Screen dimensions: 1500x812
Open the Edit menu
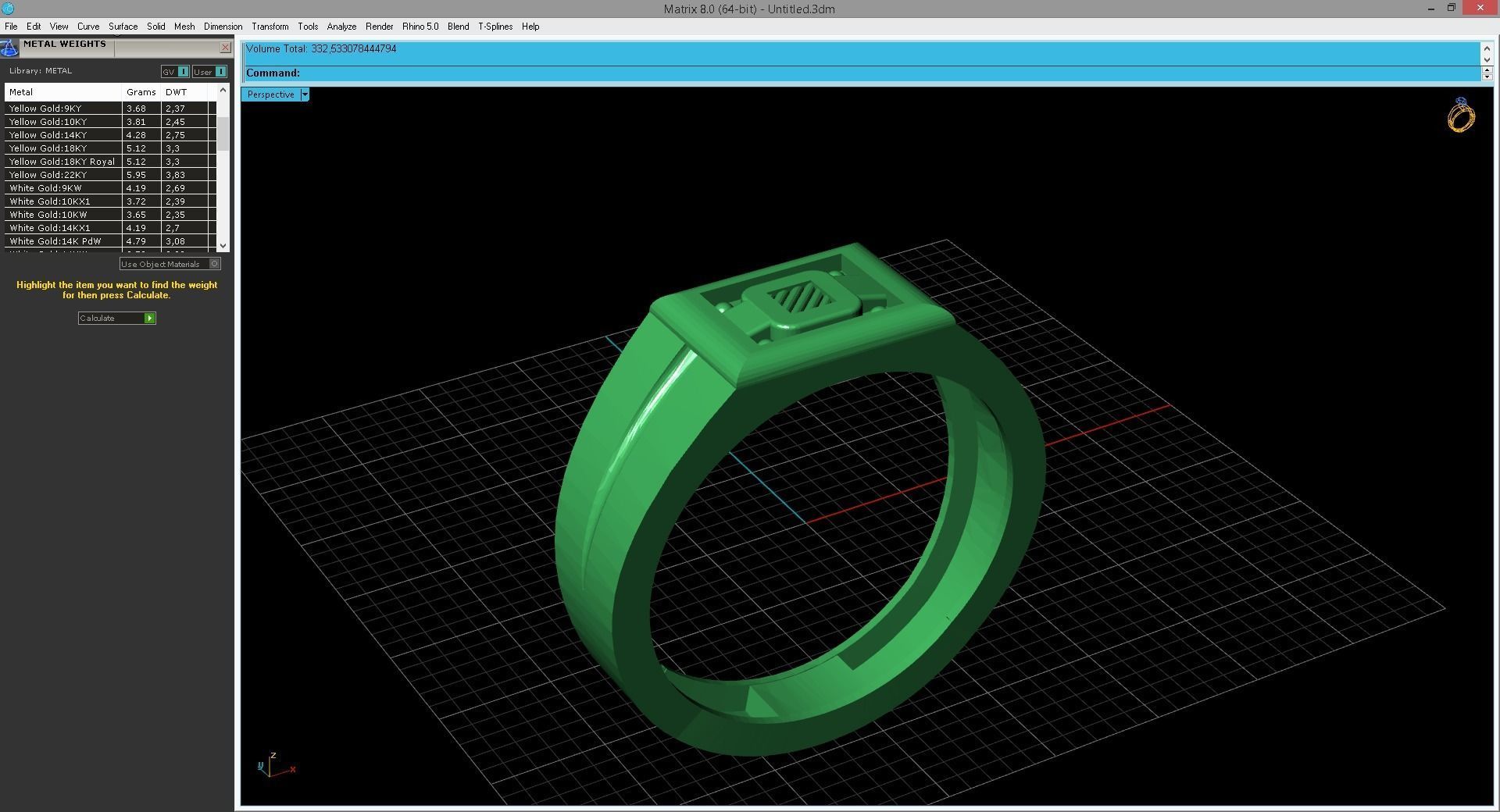34,27
